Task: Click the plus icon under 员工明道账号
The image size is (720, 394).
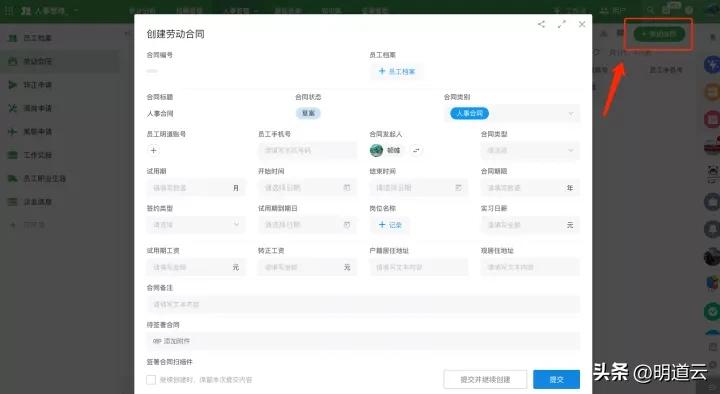Action: click(153, 150)
